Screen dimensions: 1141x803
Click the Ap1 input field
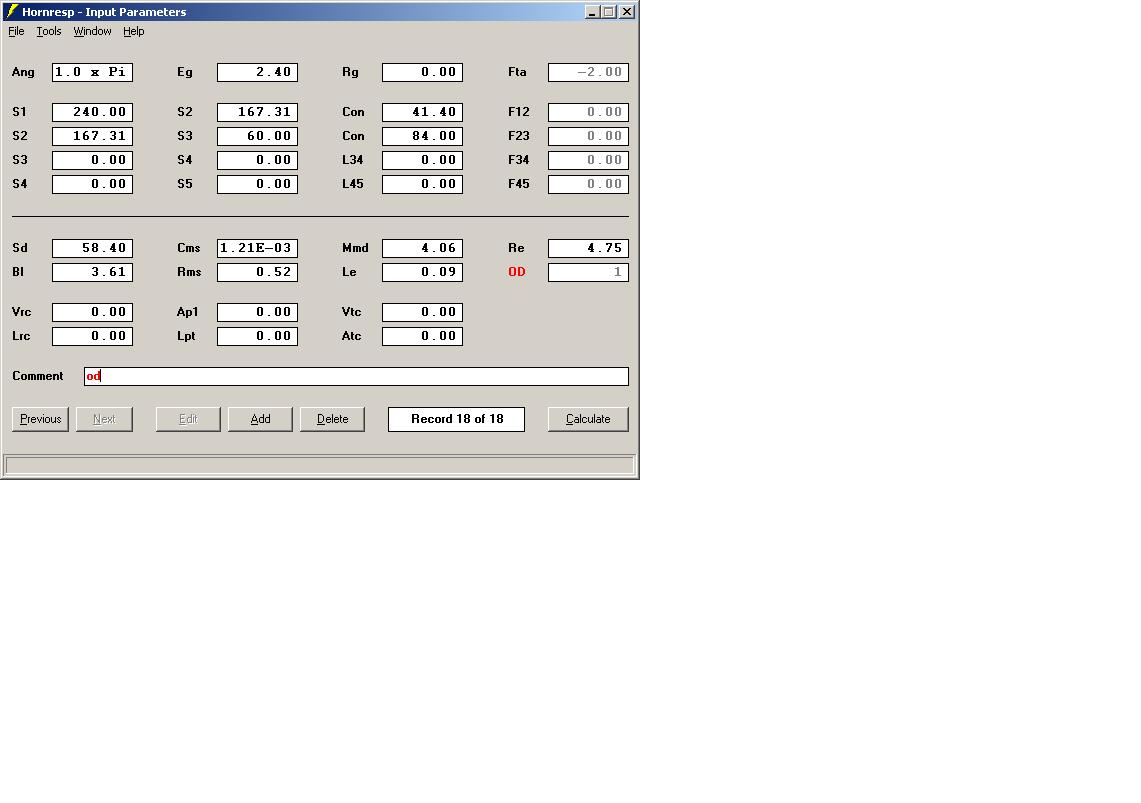tap(258, 312)
